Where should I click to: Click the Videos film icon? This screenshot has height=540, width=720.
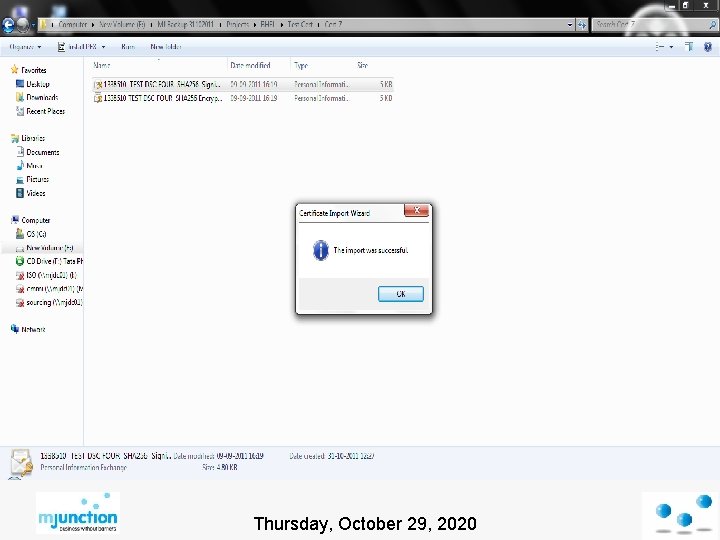(x=20, y=193)
